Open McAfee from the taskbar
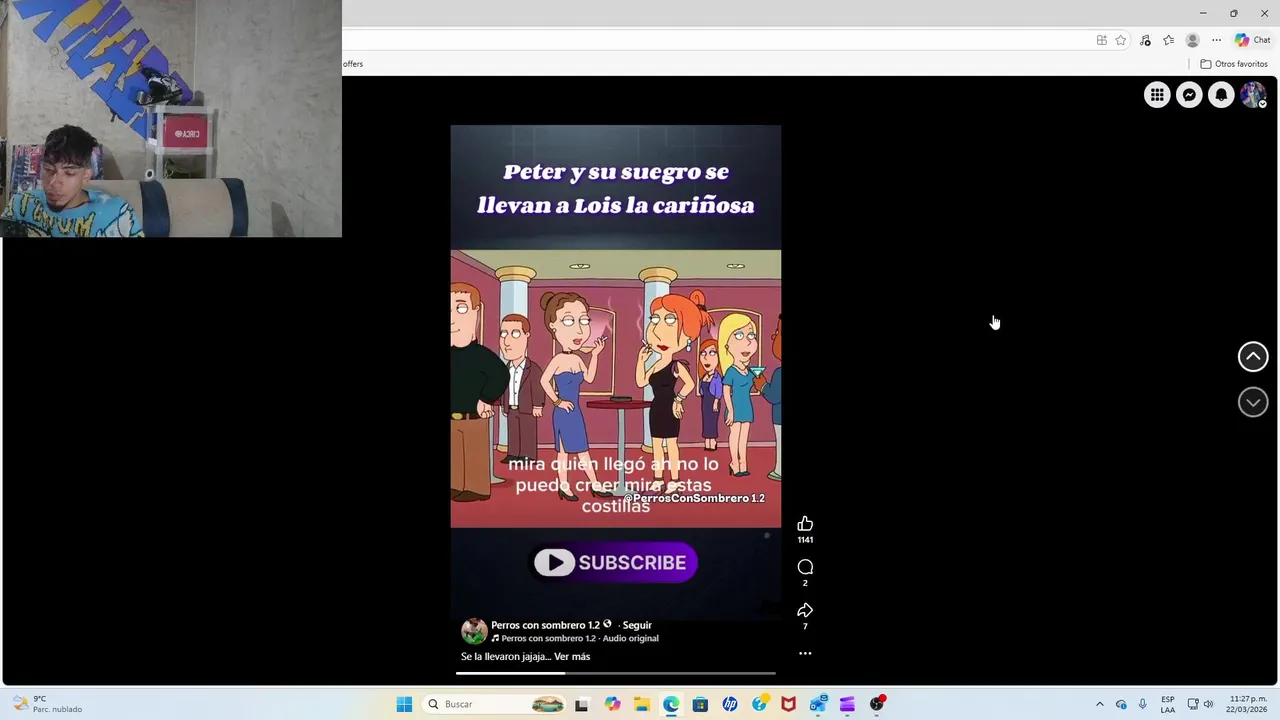Viewport: 1280px width, 720px height. point(788,704)
